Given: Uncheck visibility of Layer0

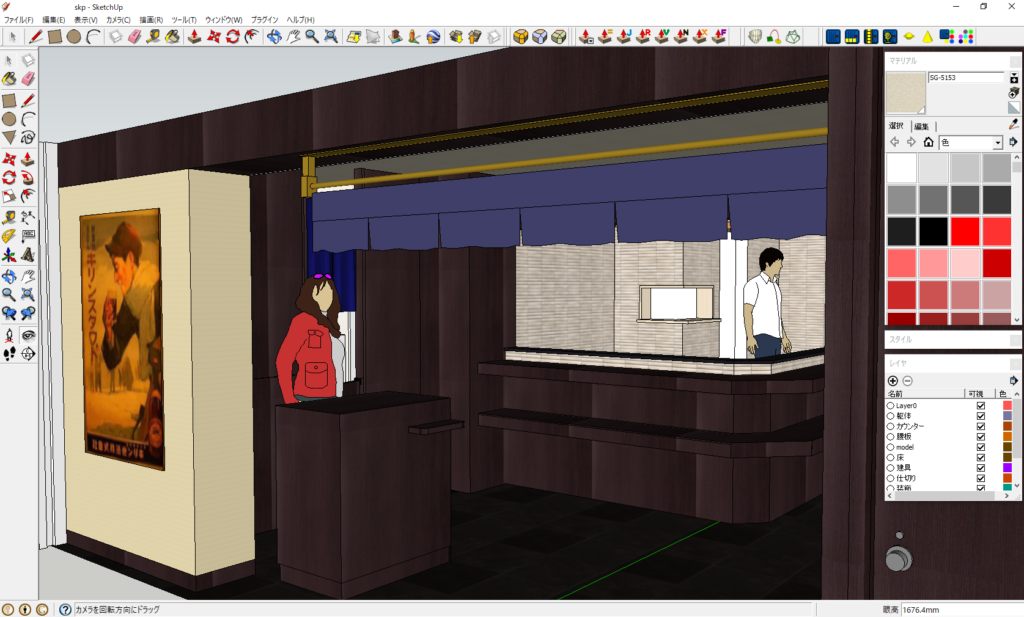Looking at the screenshot, I should click(x=980, y=405).
